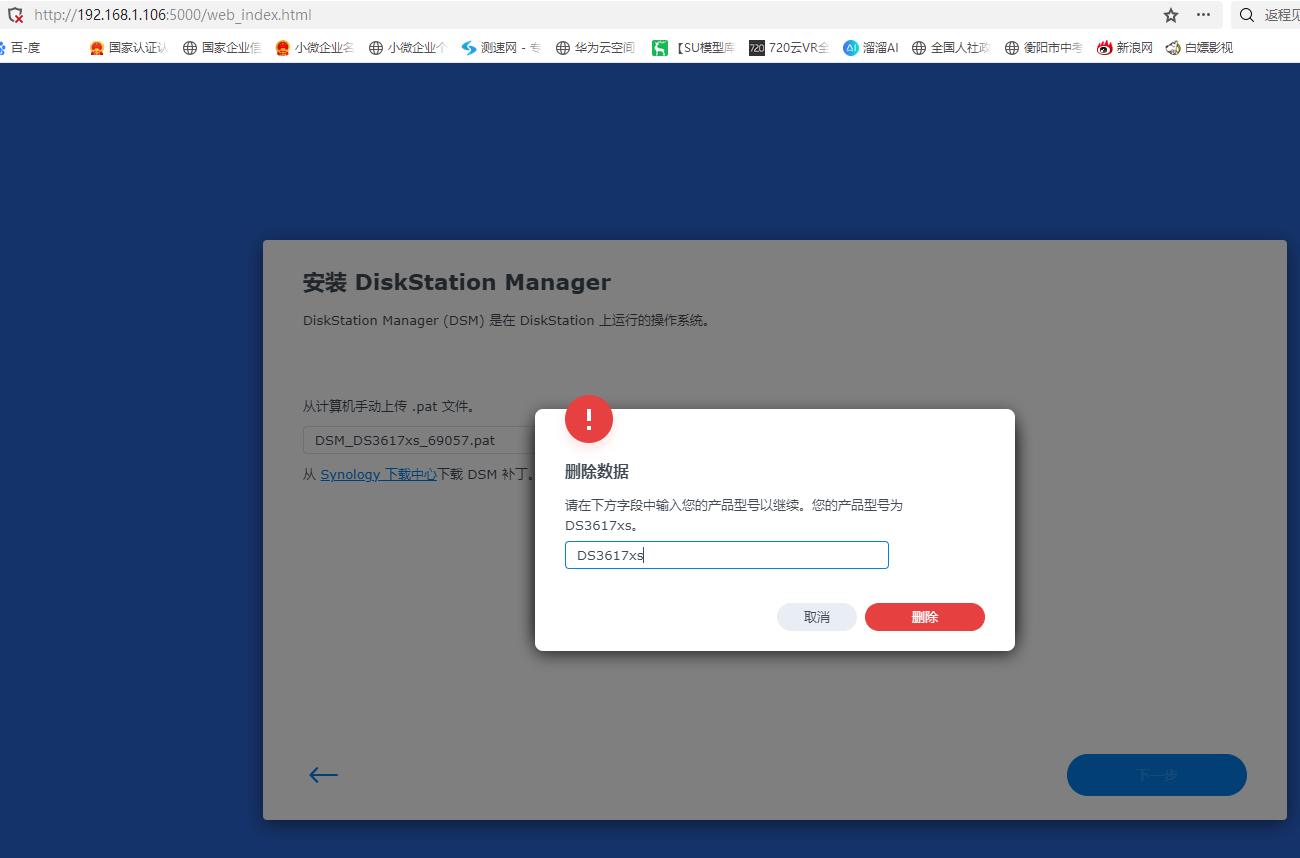1300x858 pixels.
Task: Open the 衡阳市中考 bookmark
Action: click(x=1044, y=47)
